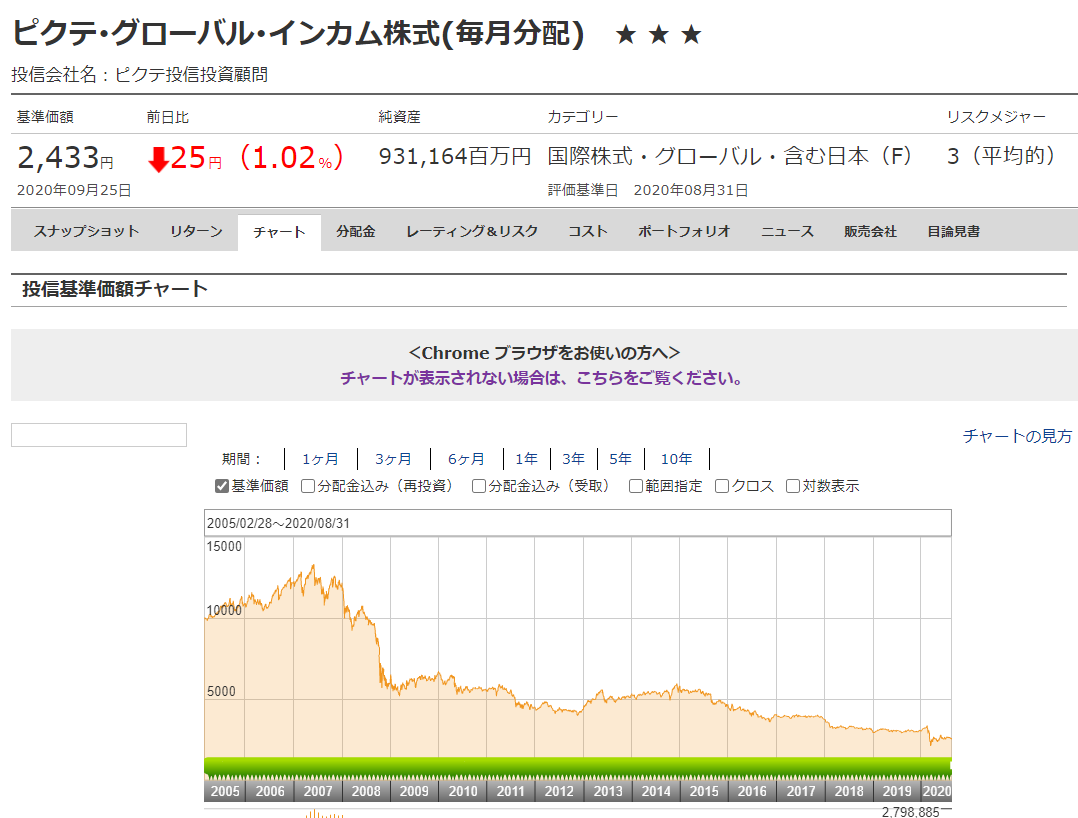Click the chart date range 2005/02/28～2020/08/31
Viewport: 1078px width, 818px height.
278,523
